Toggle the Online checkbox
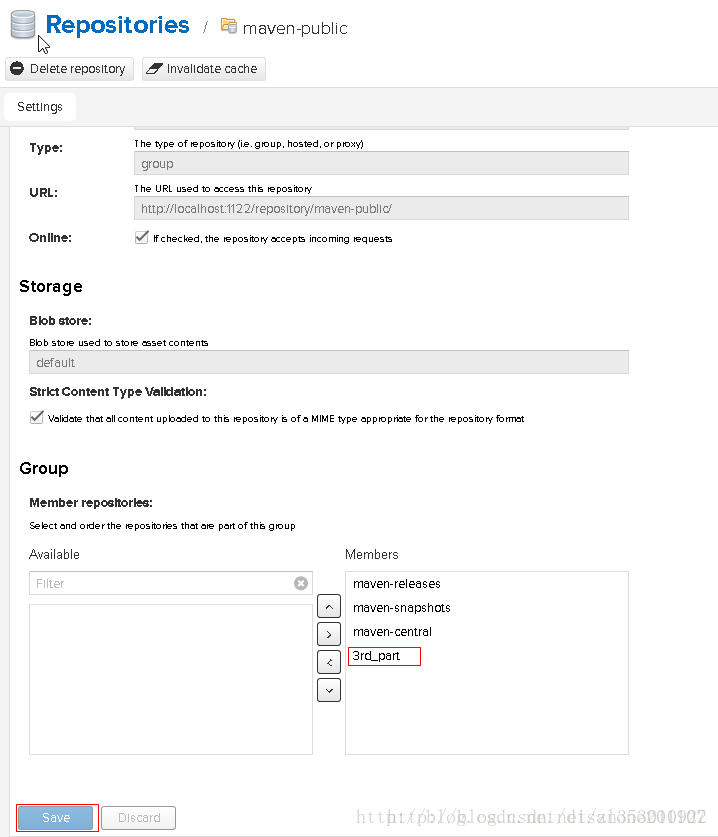Viewport: 718px width, 837px height. (x=141, y=238)
